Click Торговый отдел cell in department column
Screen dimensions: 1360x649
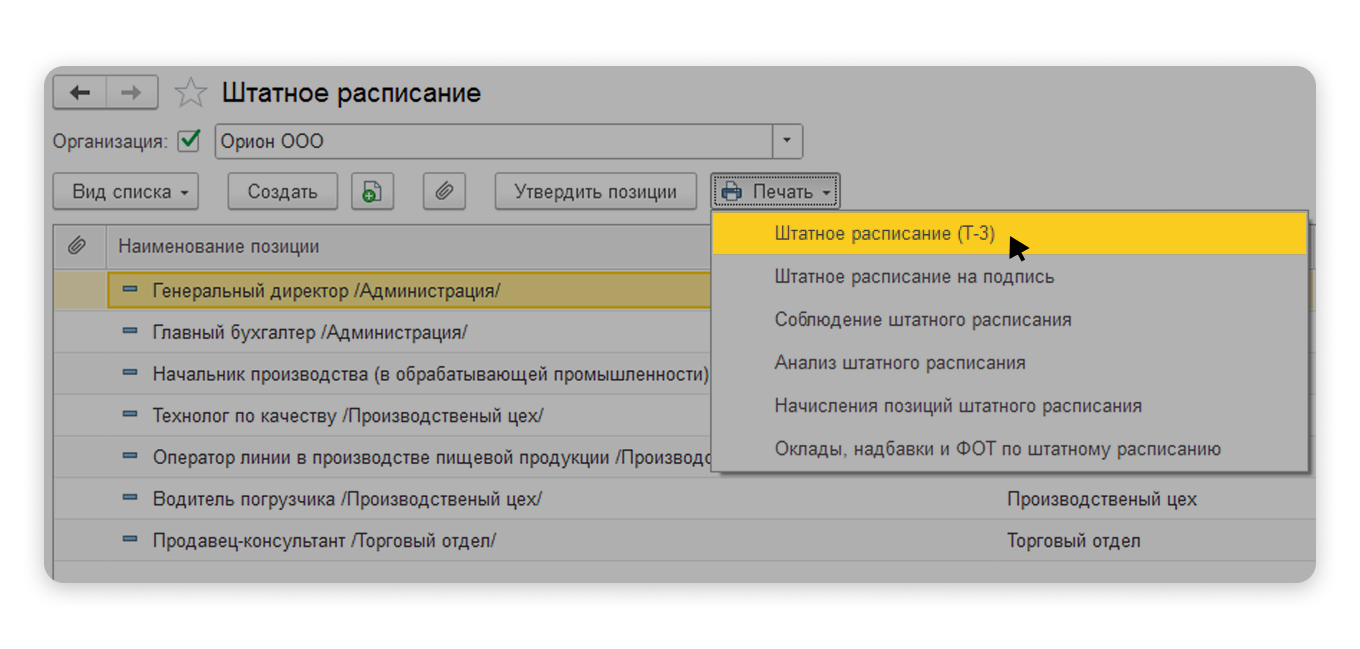[x=1074, y=541]
